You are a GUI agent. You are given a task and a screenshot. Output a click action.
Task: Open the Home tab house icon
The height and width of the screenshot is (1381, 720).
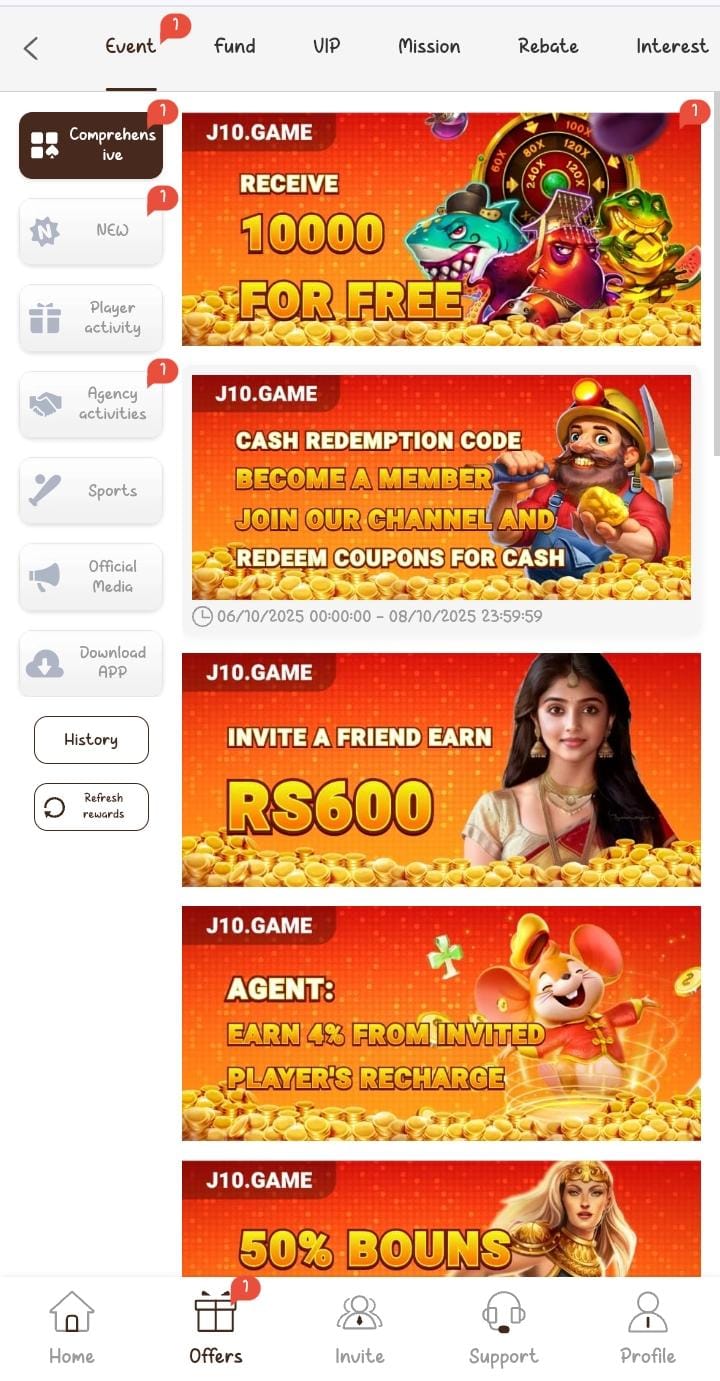coord(72,1312)
